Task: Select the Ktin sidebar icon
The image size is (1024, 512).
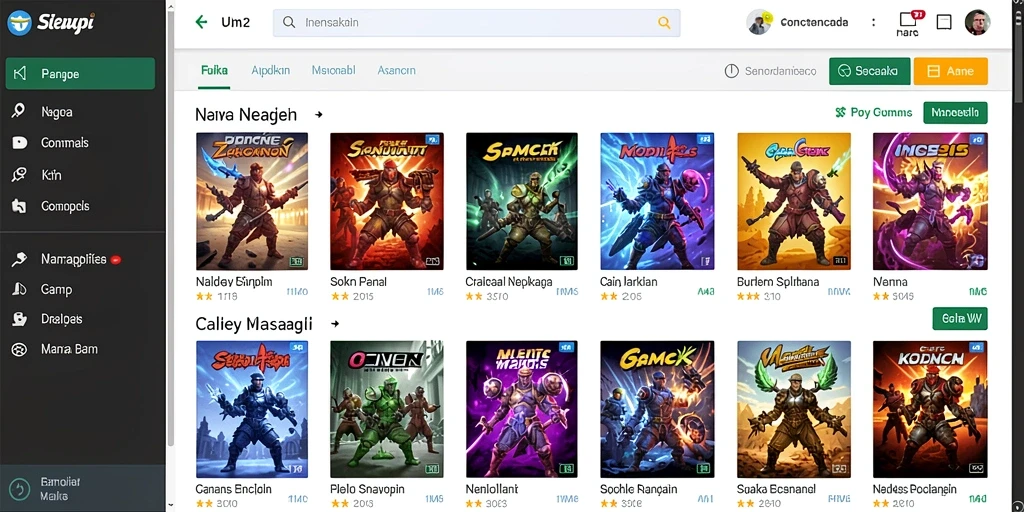Action: [x=19, y=174]
